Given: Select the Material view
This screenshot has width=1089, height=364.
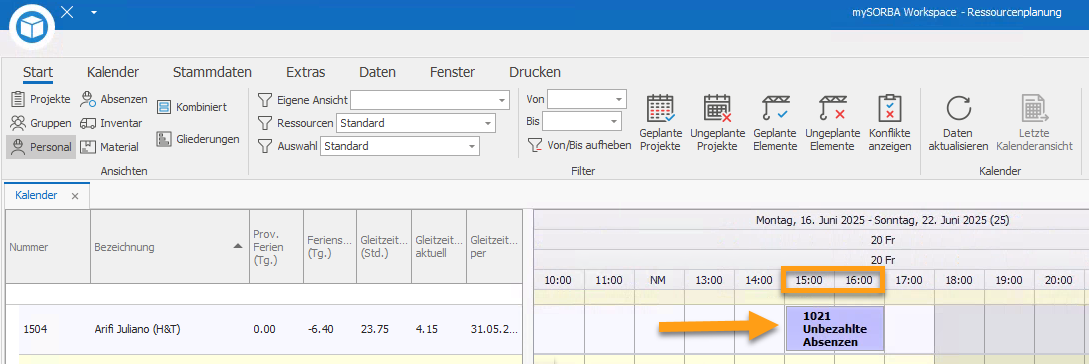Looking at the screenshot, I should point(110,147).
